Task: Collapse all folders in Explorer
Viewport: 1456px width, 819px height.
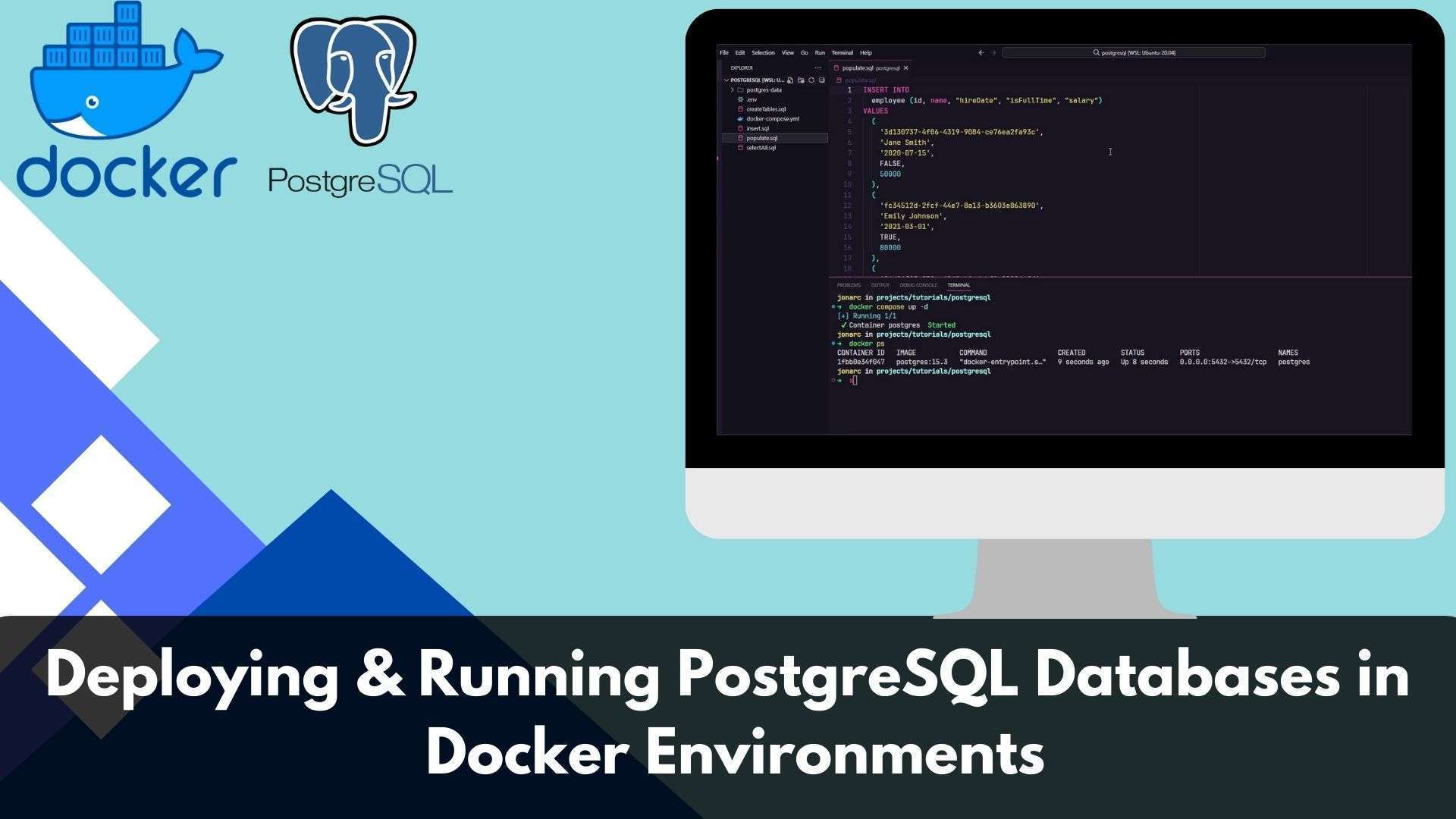Action: [821, 80]
